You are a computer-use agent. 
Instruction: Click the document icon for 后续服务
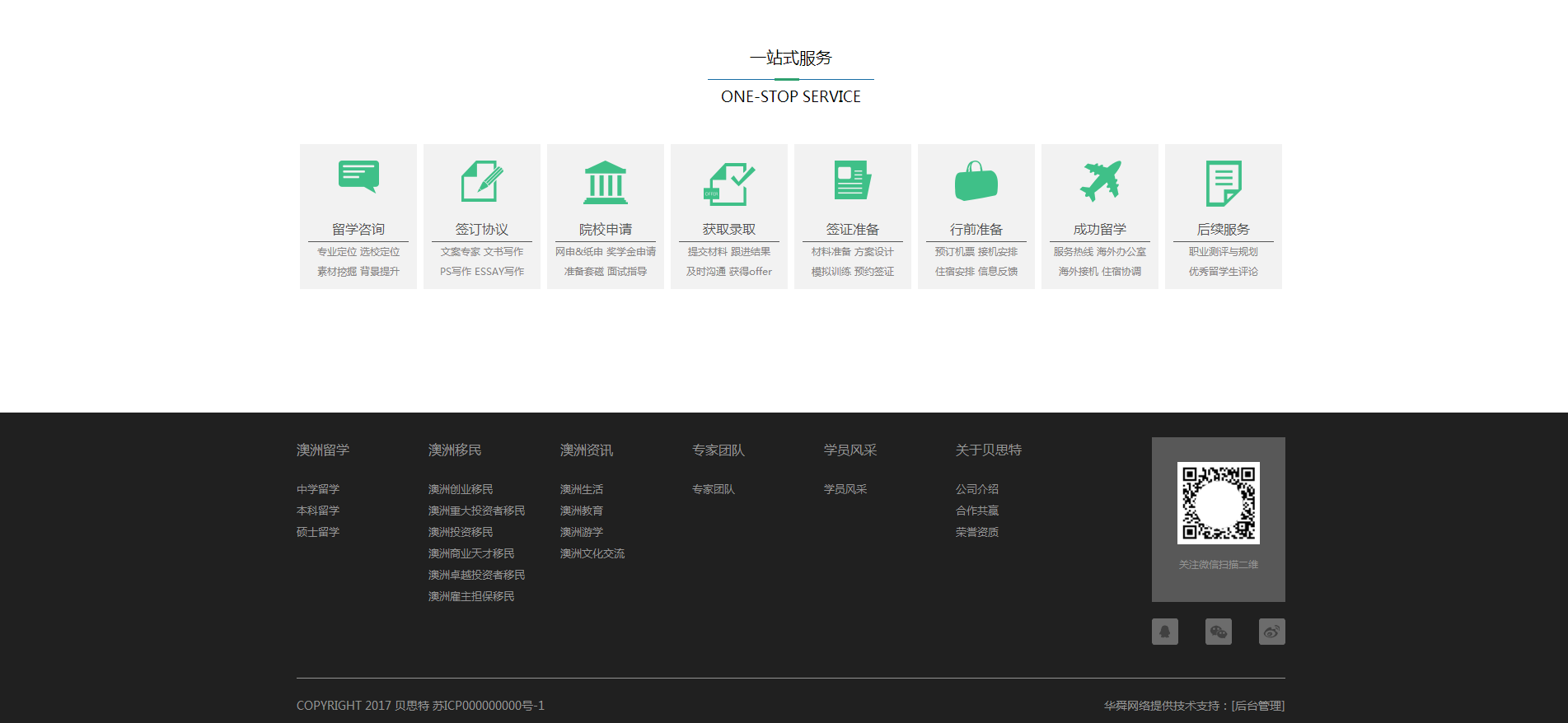(1224, 183)
